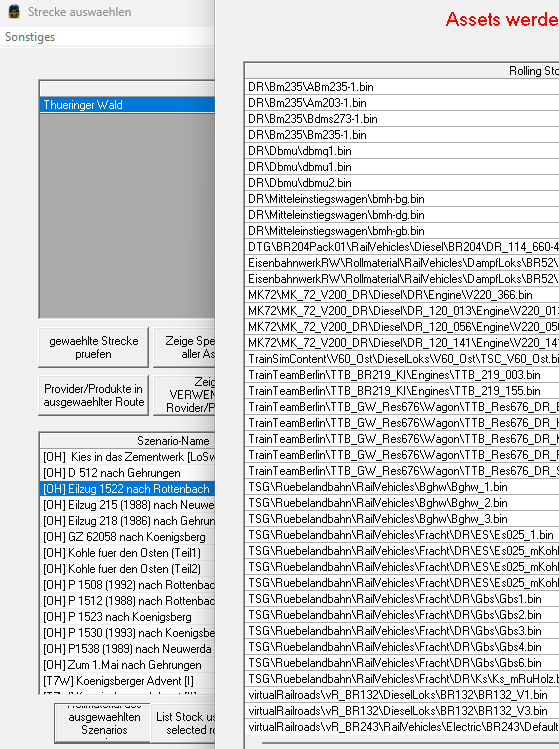The width and height of the screenshot is (559, 749).
Task: Select row DR\Bm235\ABm235-1.bin
Action: 402,87
